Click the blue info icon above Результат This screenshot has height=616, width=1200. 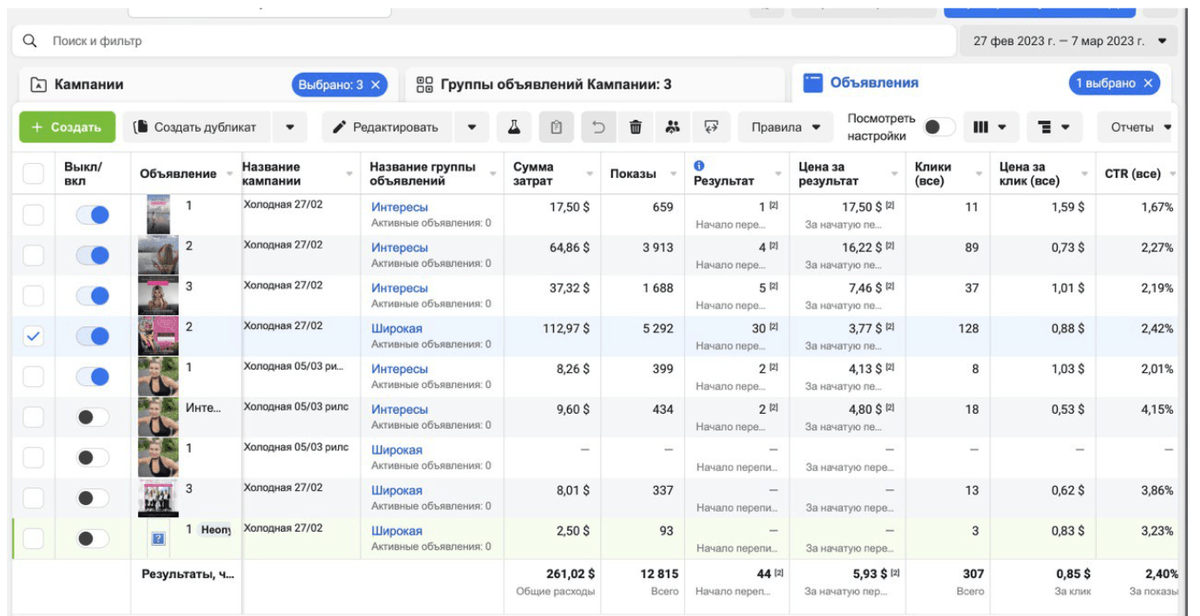[x=699, y=166]
